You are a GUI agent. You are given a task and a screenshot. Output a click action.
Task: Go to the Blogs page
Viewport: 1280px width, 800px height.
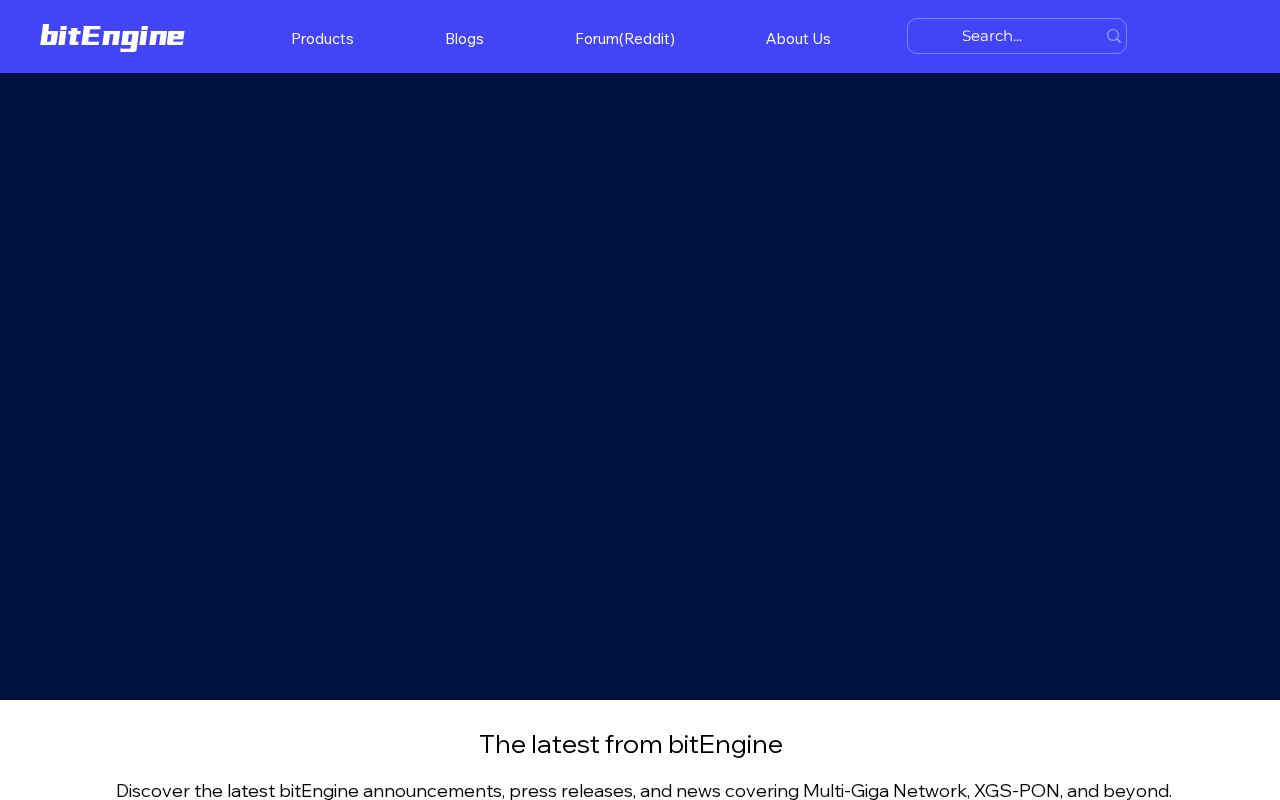pyautogui.click(x=464, y=38)
